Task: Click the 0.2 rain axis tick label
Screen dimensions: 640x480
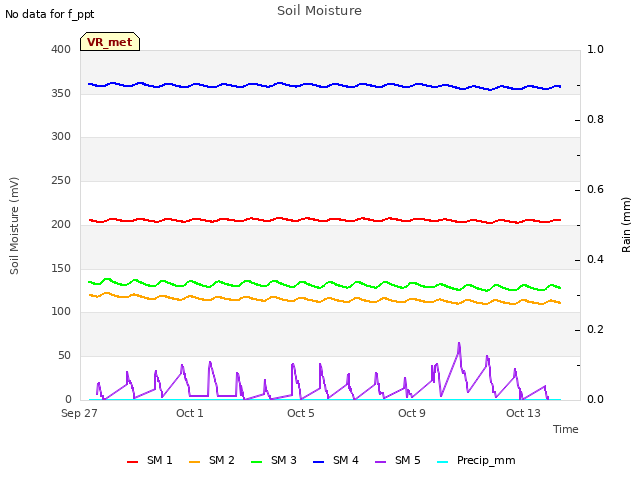Action: point(595,330)
